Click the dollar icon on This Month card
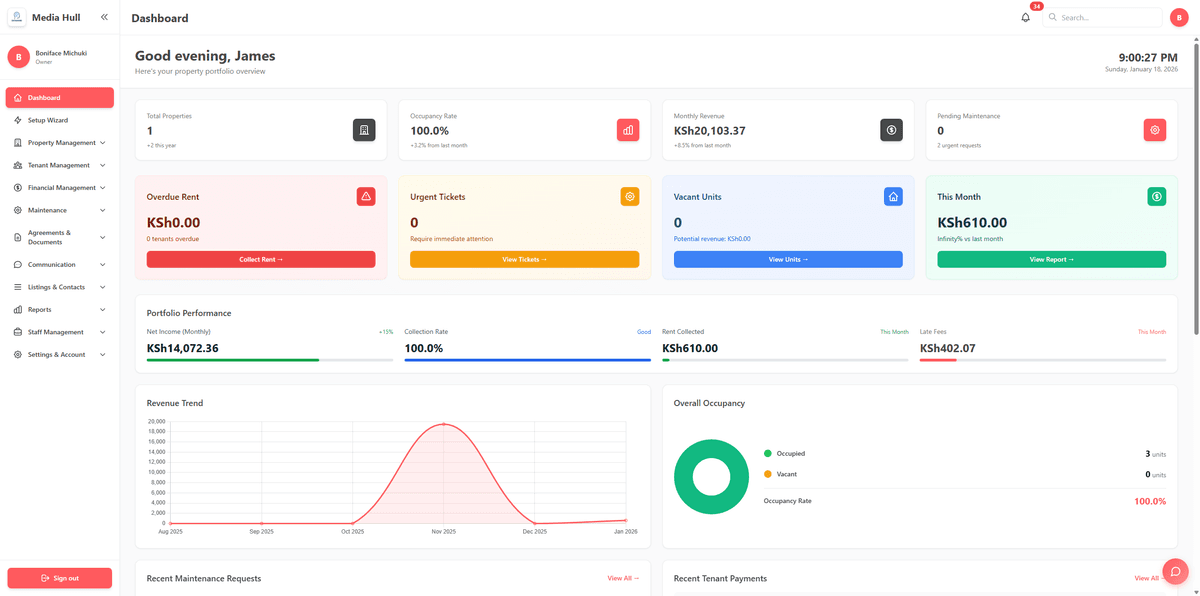 point(1157,196)
